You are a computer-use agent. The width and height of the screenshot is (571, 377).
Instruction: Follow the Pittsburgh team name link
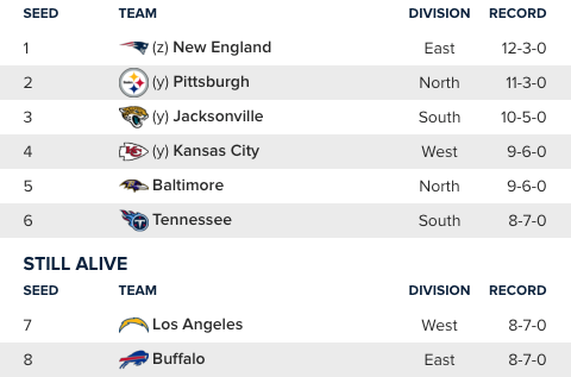click(x=211, y=82)
